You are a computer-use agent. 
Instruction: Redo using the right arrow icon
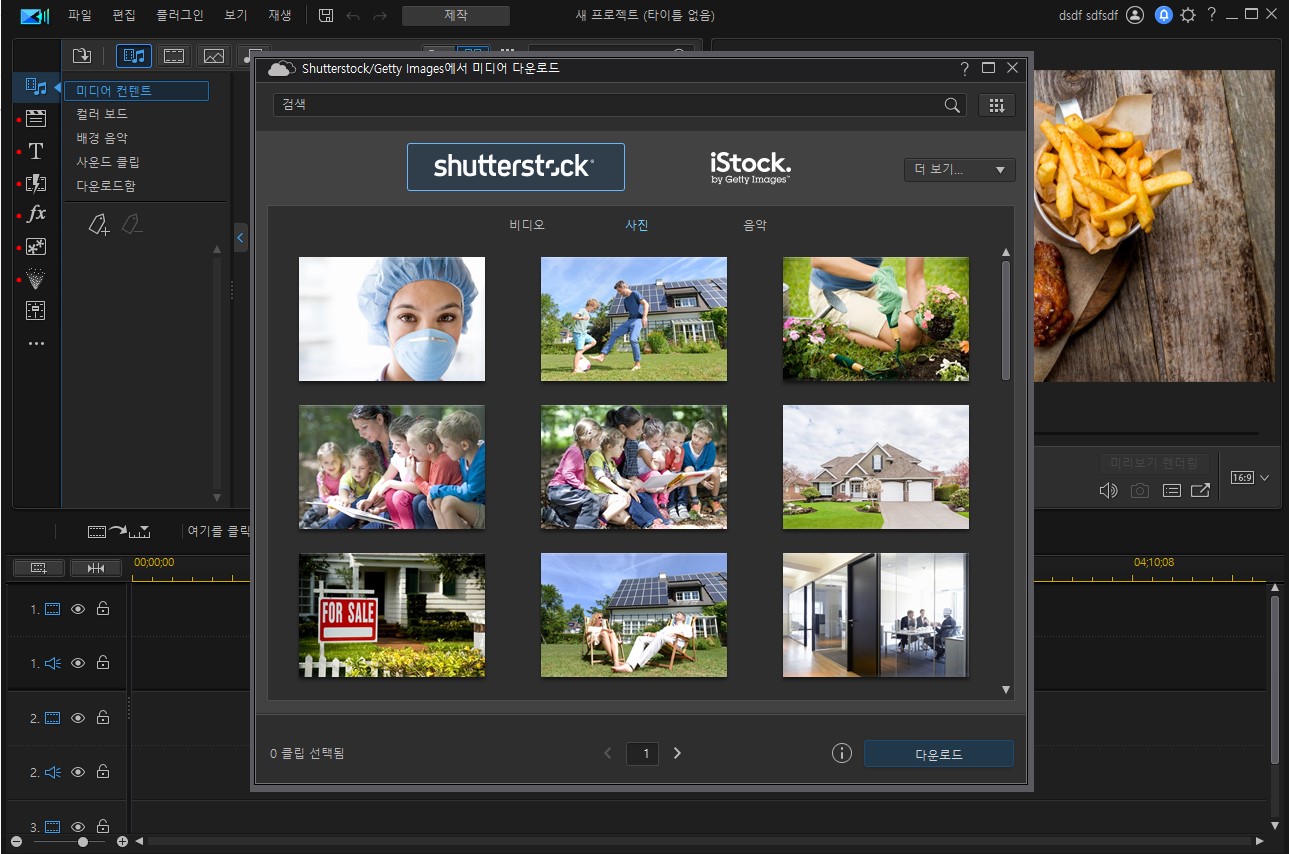[x=379, y=15]
